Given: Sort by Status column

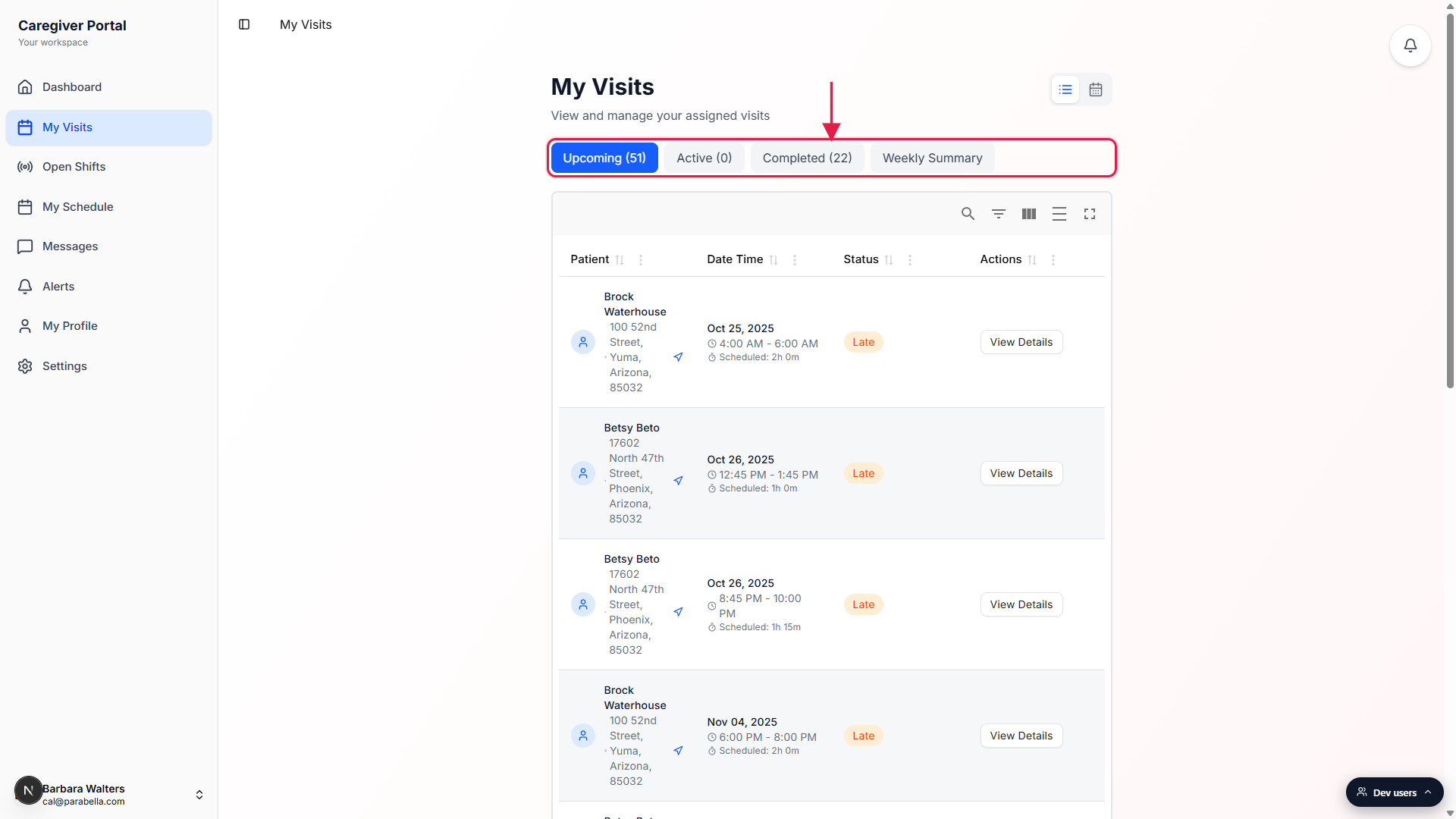Looking at the screenshot, I should [x=889, y=260].
